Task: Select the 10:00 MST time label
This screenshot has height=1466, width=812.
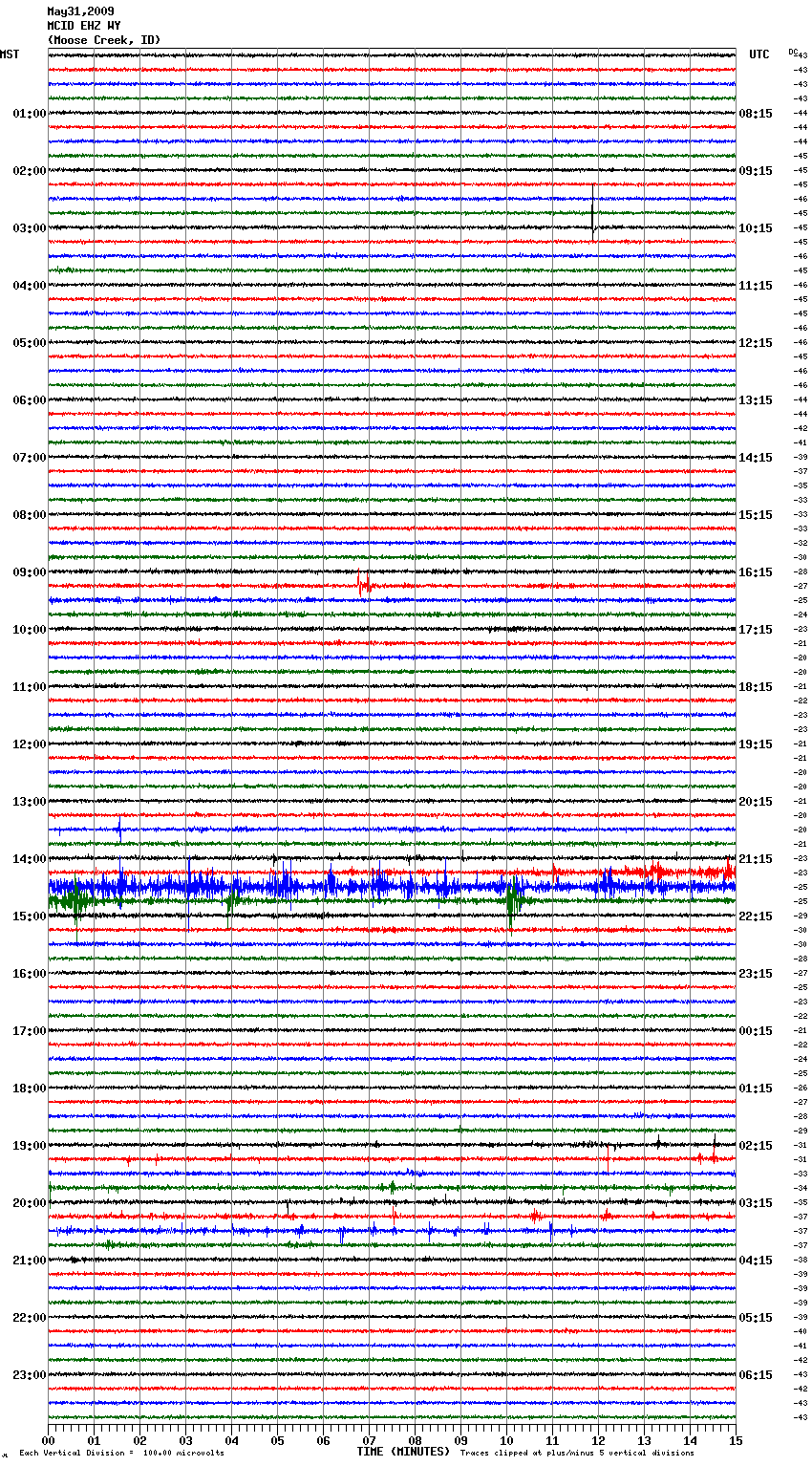Action: click(x=30, y=630)
